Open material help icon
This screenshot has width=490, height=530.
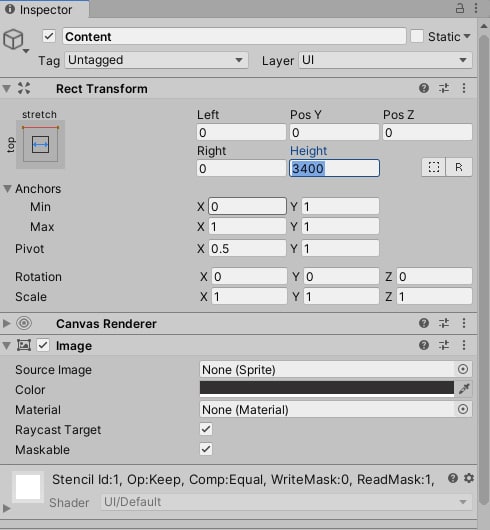(x=453, y=478)
